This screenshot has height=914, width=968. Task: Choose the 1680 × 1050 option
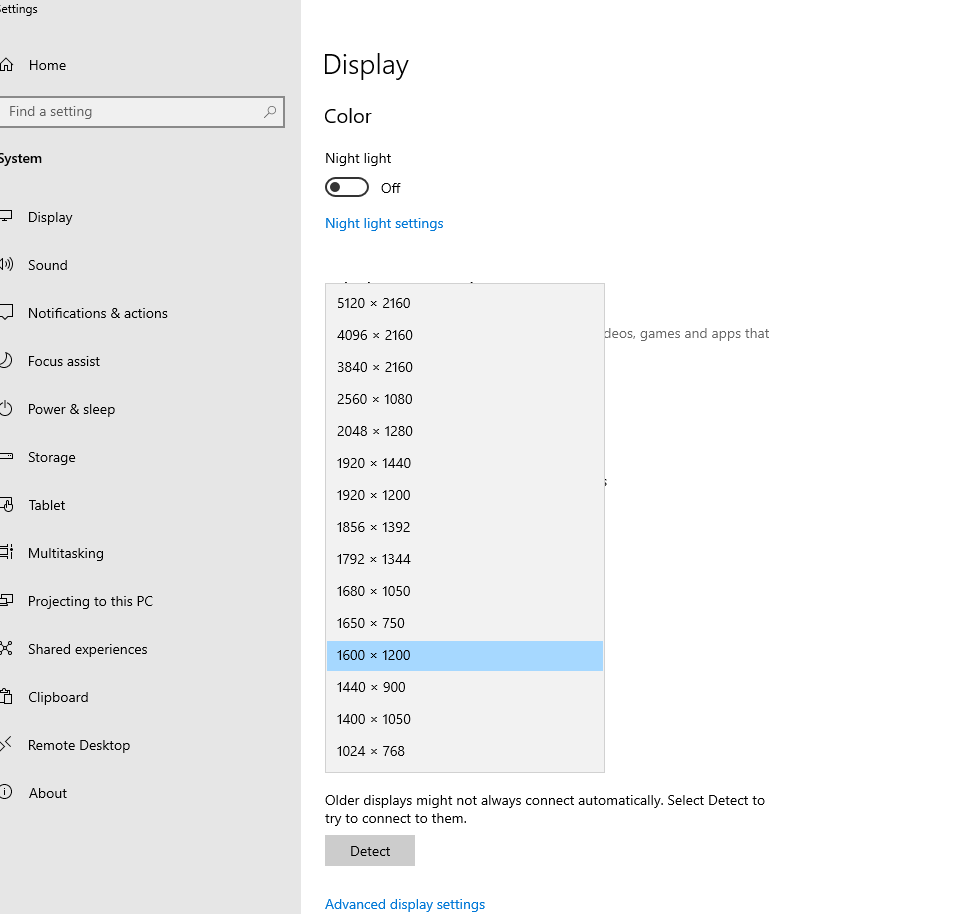[465, 592]
